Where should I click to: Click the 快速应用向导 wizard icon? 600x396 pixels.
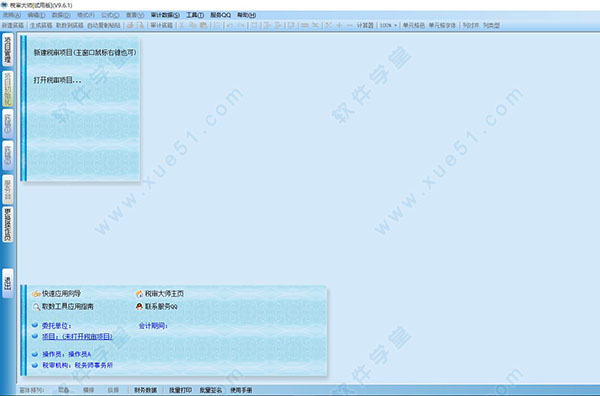click(x=36, y=294)
